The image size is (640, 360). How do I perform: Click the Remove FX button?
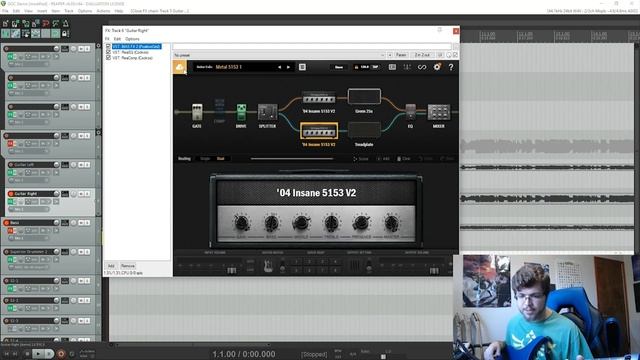pos(128,266)
